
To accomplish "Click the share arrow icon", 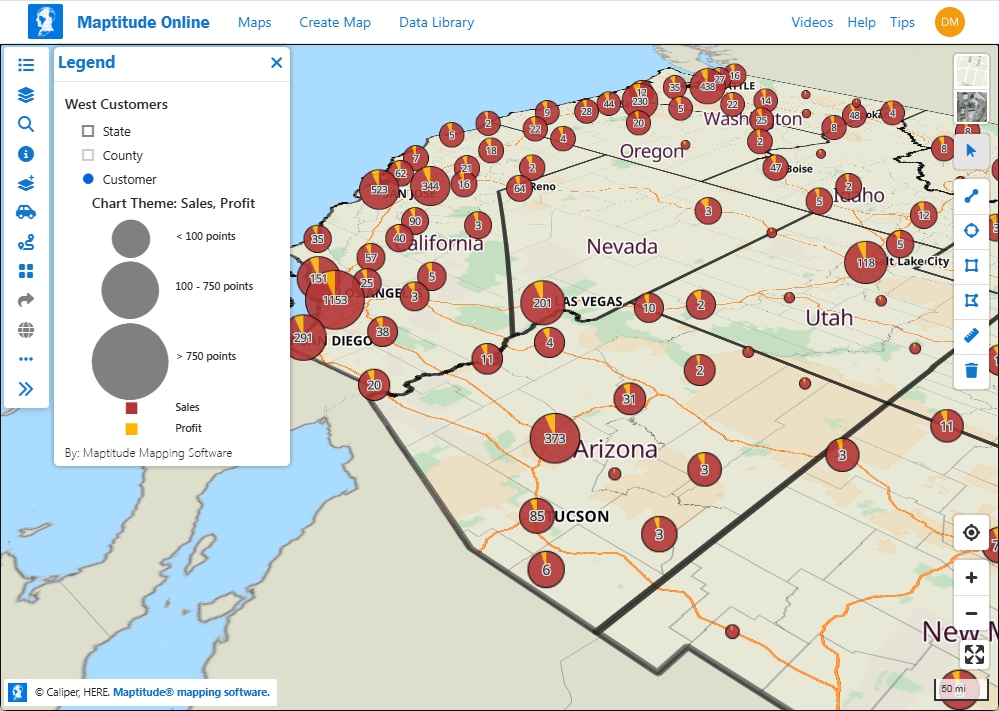I will point(25,300).
